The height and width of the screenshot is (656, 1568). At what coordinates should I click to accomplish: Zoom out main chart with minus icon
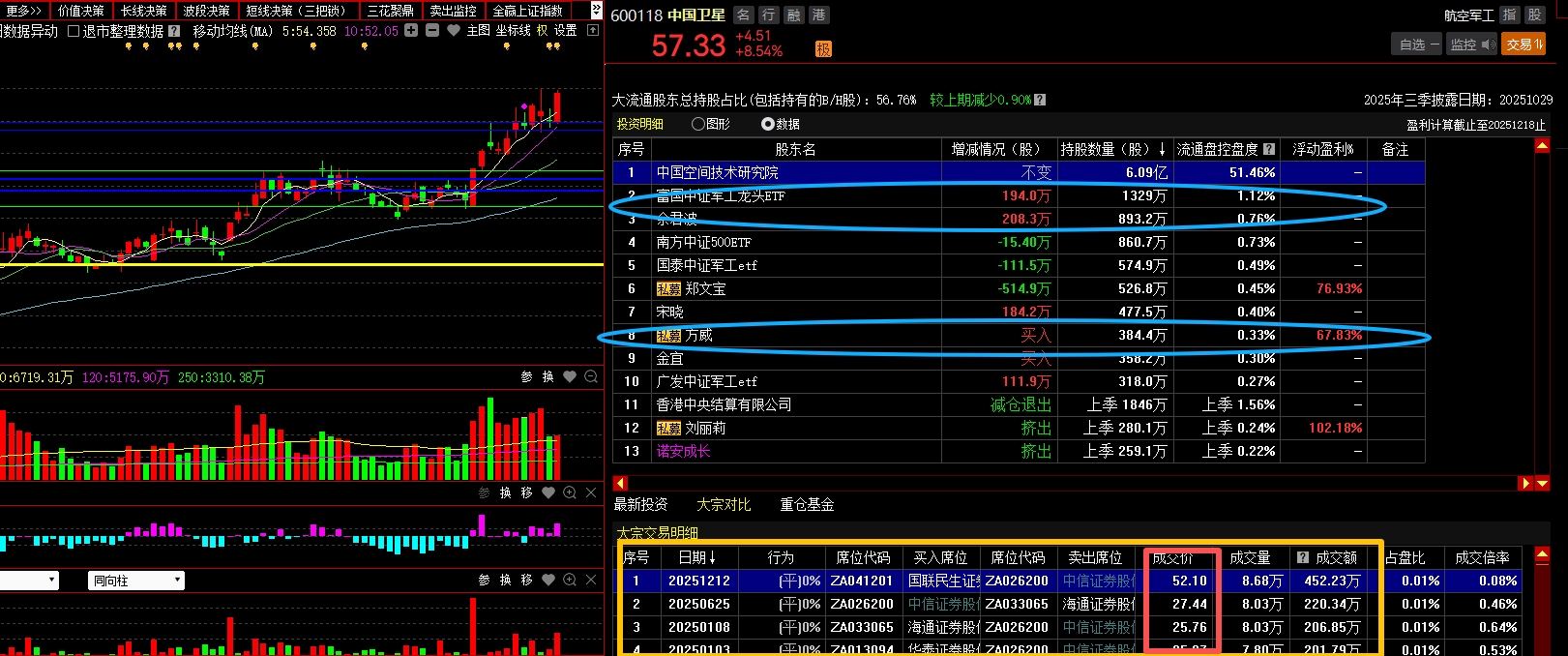(432, 31)
